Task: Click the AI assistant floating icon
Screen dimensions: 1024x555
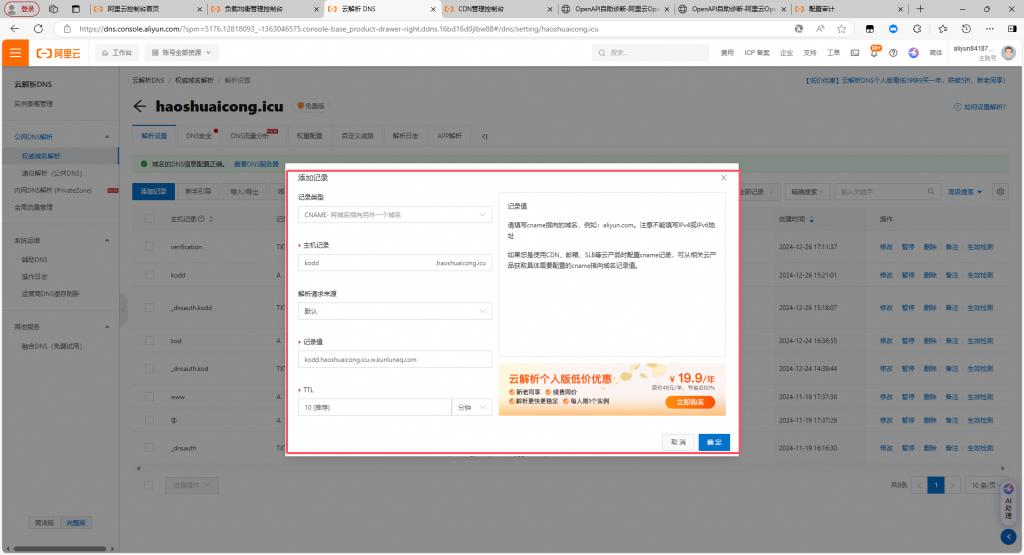Action: click(1008, 505)
